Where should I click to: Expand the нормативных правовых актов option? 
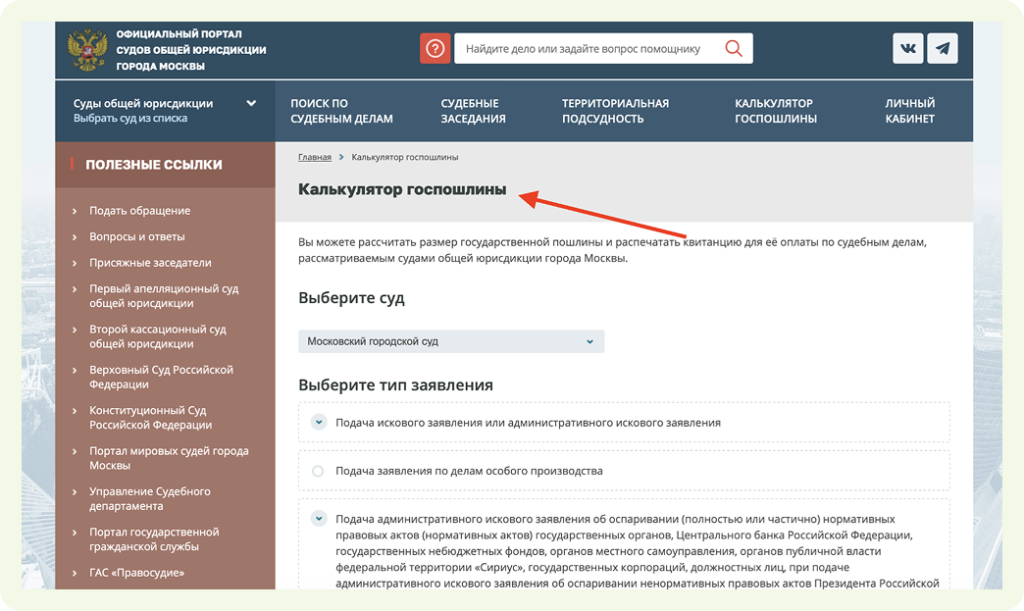coord(318,518)
